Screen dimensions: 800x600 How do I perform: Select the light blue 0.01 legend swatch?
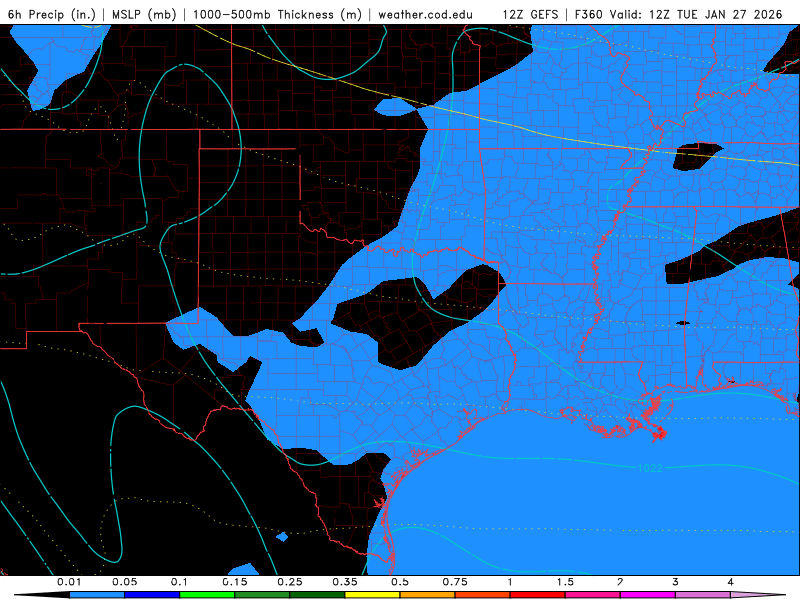point(97,595)
